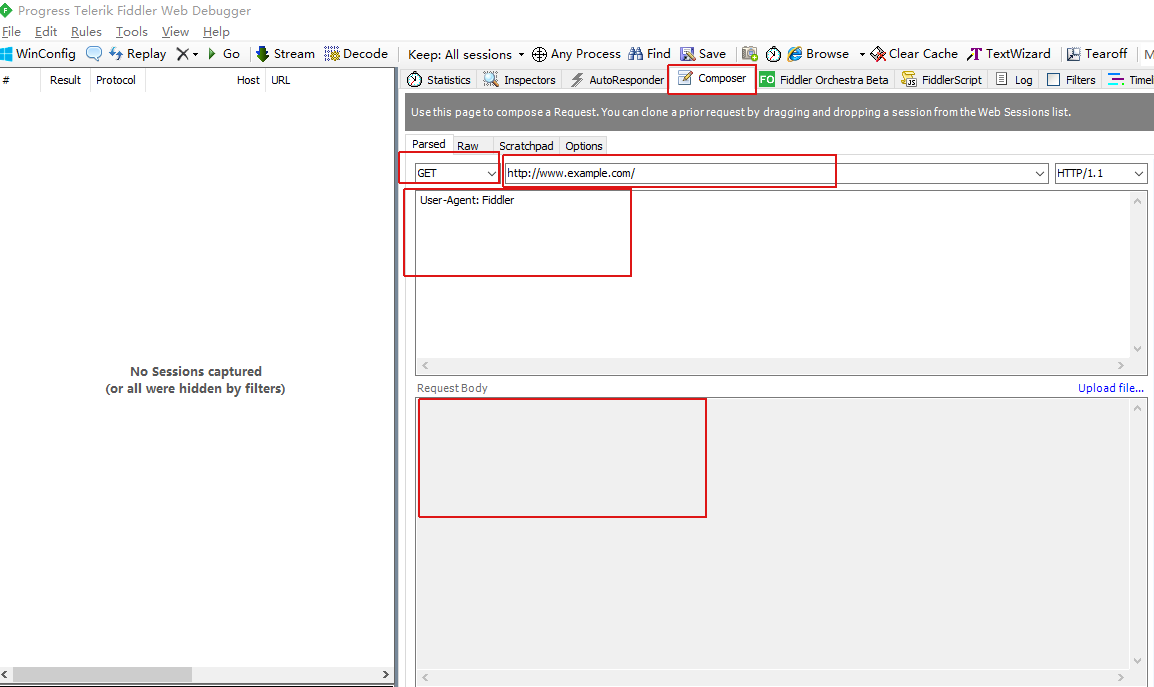This screenshot has width=1154, height=687.
Task: Click the Fiddler app icon in title bar
Action: [x=6, y=10]
